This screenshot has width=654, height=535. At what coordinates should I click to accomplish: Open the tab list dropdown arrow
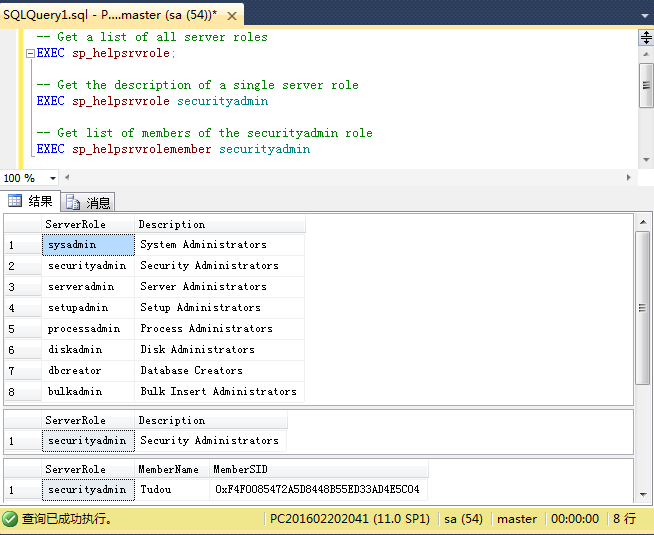tap(645, 15)
